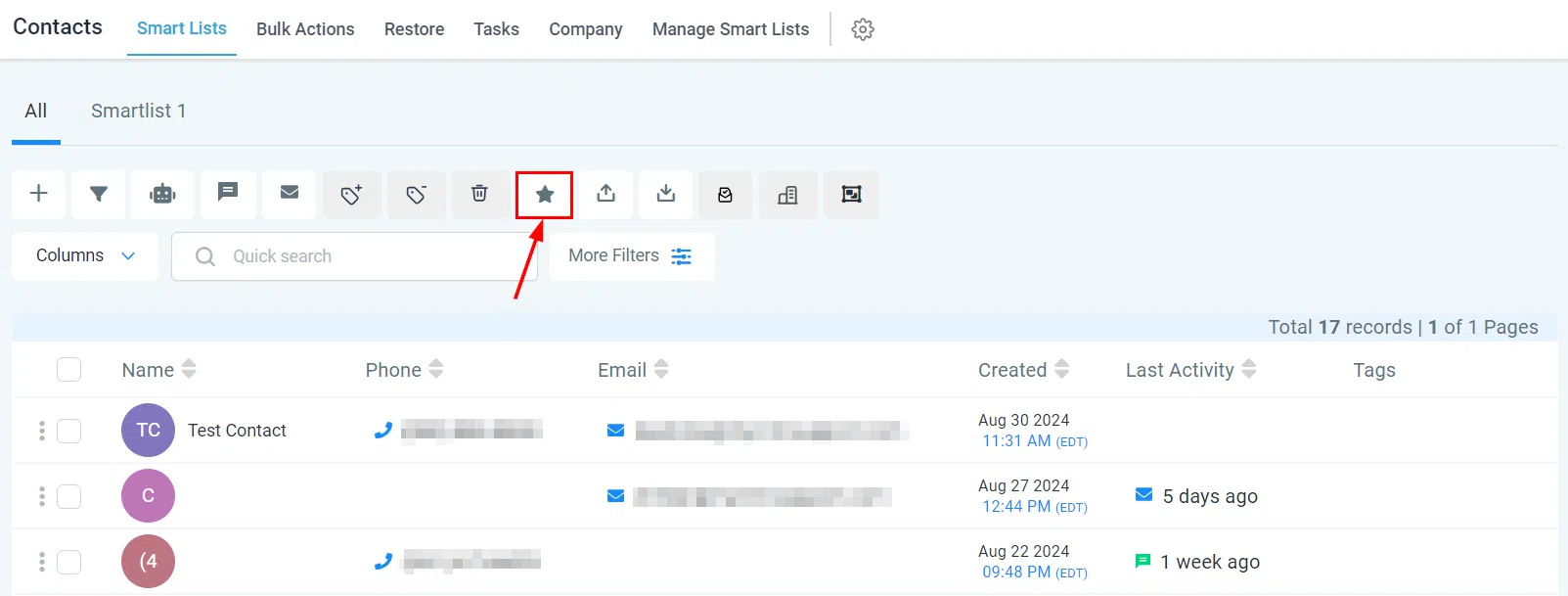Screen dimensions: 1568x596
Task: Click the robot automation icon
Action: (x=162, y=194)
